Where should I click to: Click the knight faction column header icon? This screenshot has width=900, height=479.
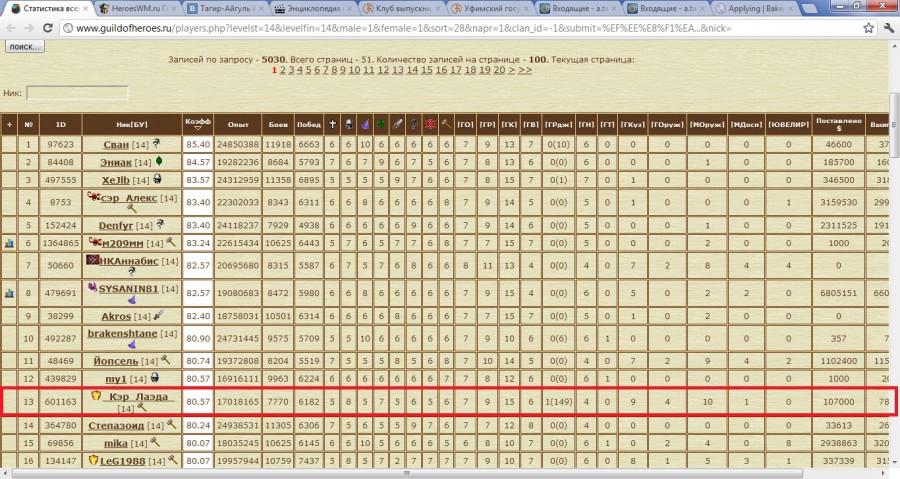[348, 123]
